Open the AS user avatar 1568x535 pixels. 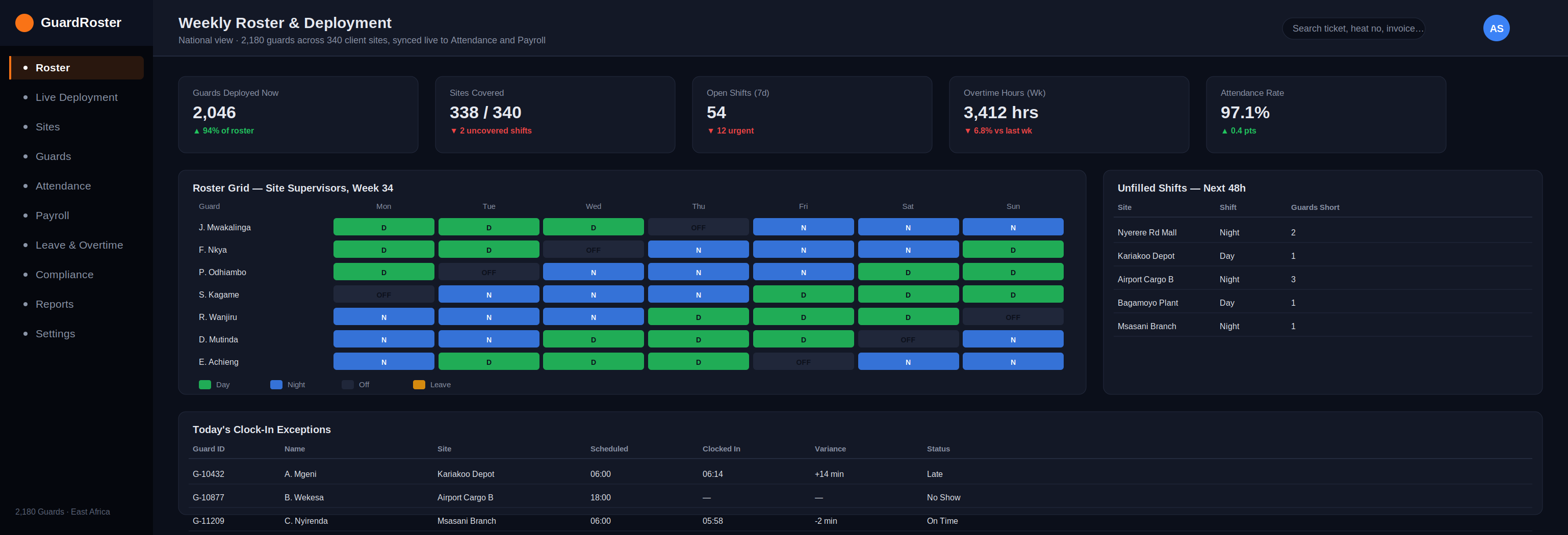1496,28
